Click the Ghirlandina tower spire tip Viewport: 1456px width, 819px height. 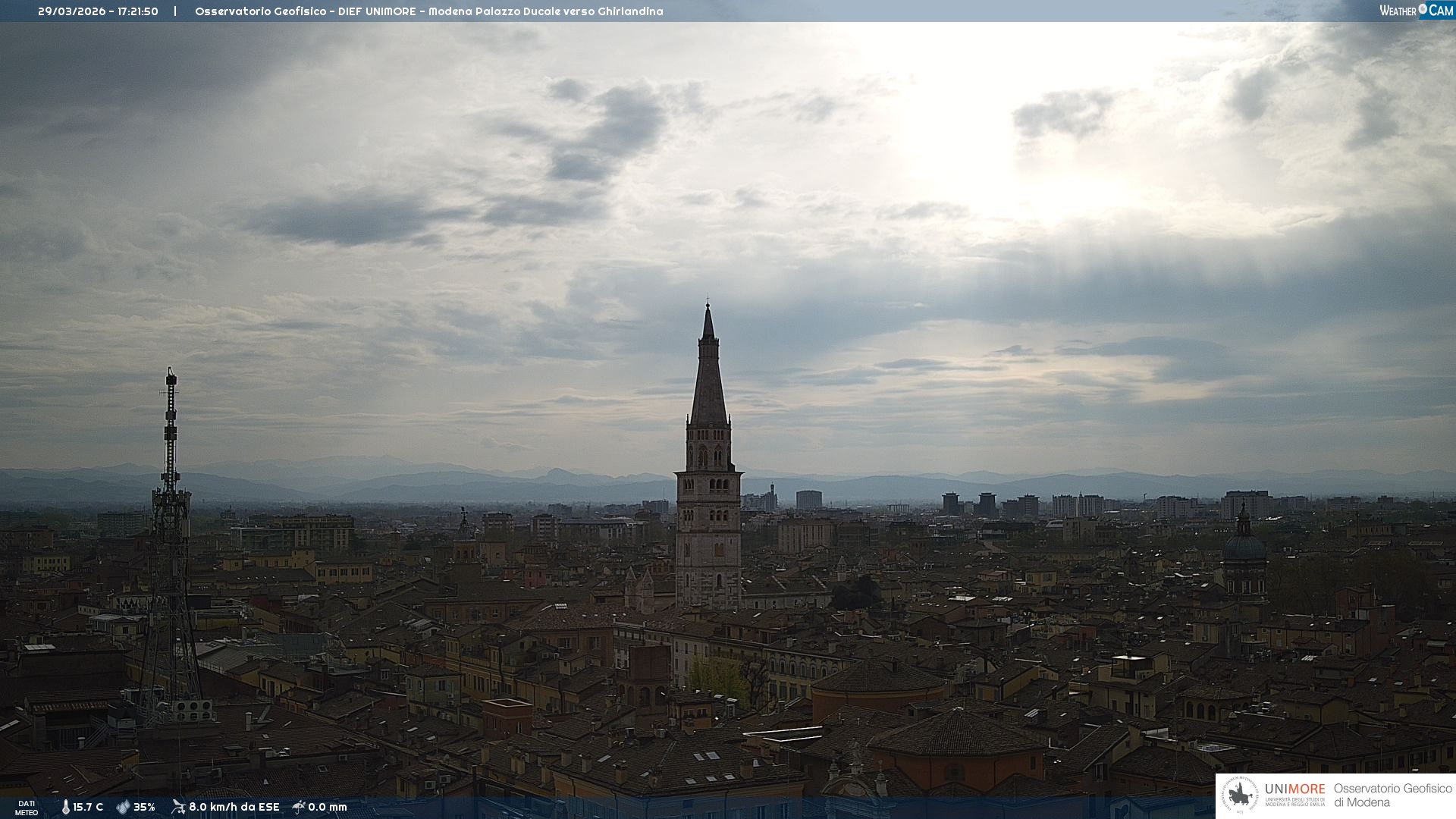(x=708, y=307)
